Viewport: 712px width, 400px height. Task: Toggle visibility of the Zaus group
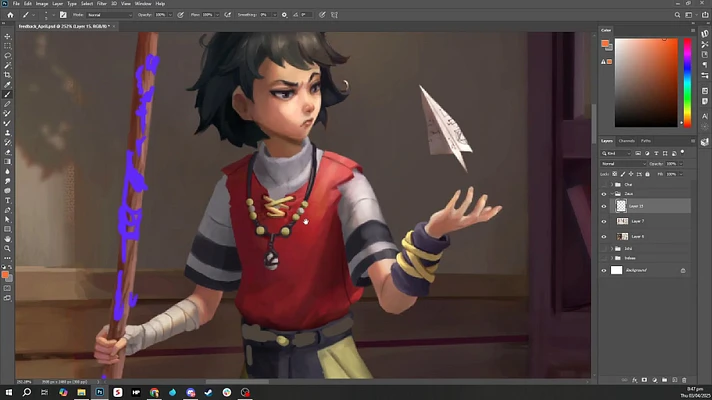(x=604, y=194)
